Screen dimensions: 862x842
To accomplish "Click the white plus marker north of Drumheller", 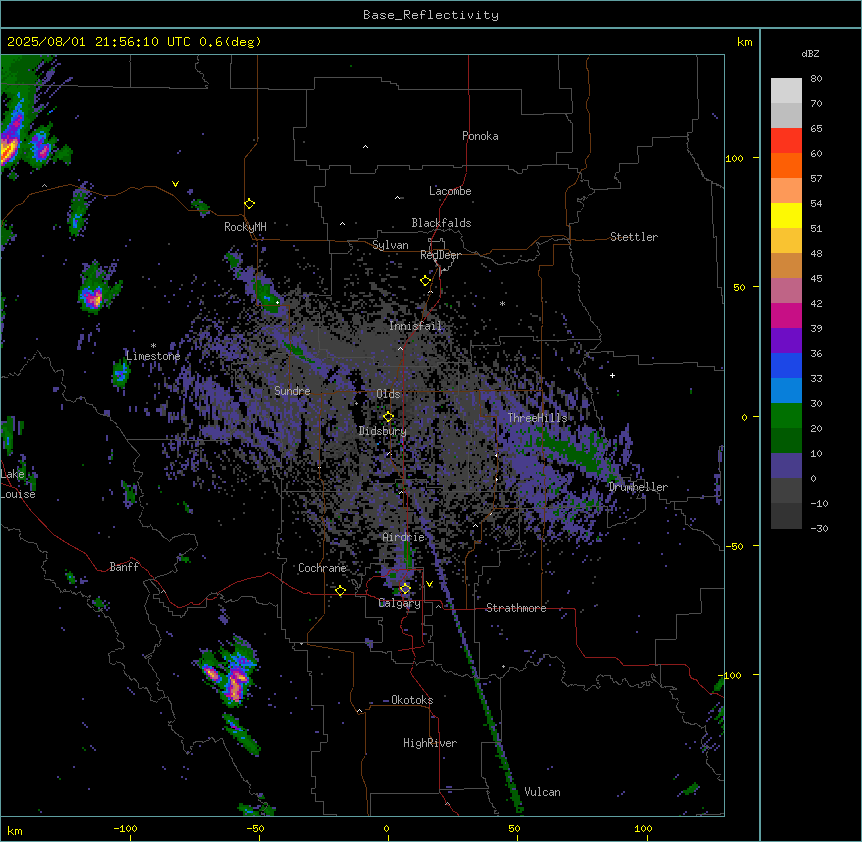I will 612,375.
